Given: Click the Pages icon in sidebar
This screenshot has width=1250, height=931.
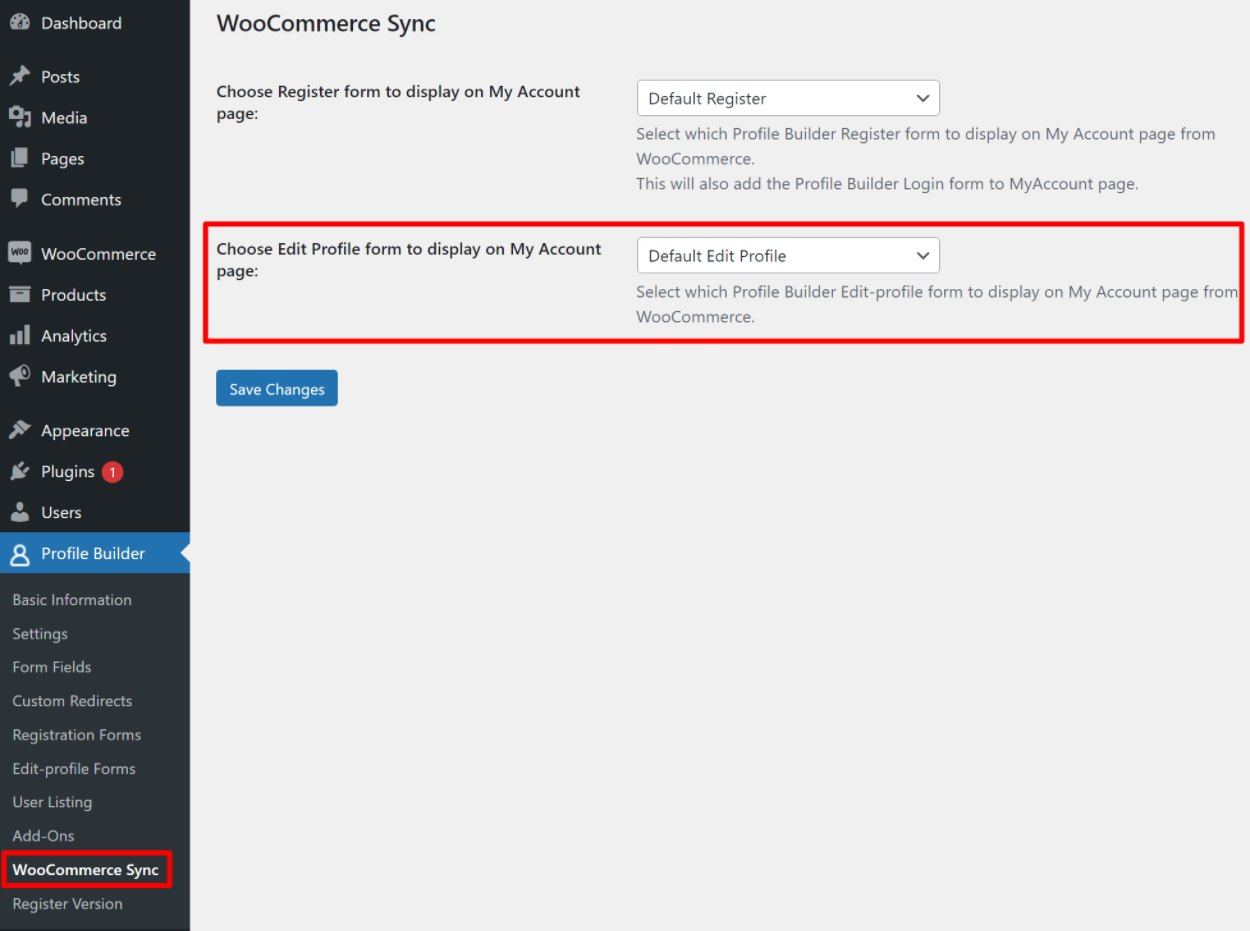Looking at the screenshot, I should coord(20,158).
